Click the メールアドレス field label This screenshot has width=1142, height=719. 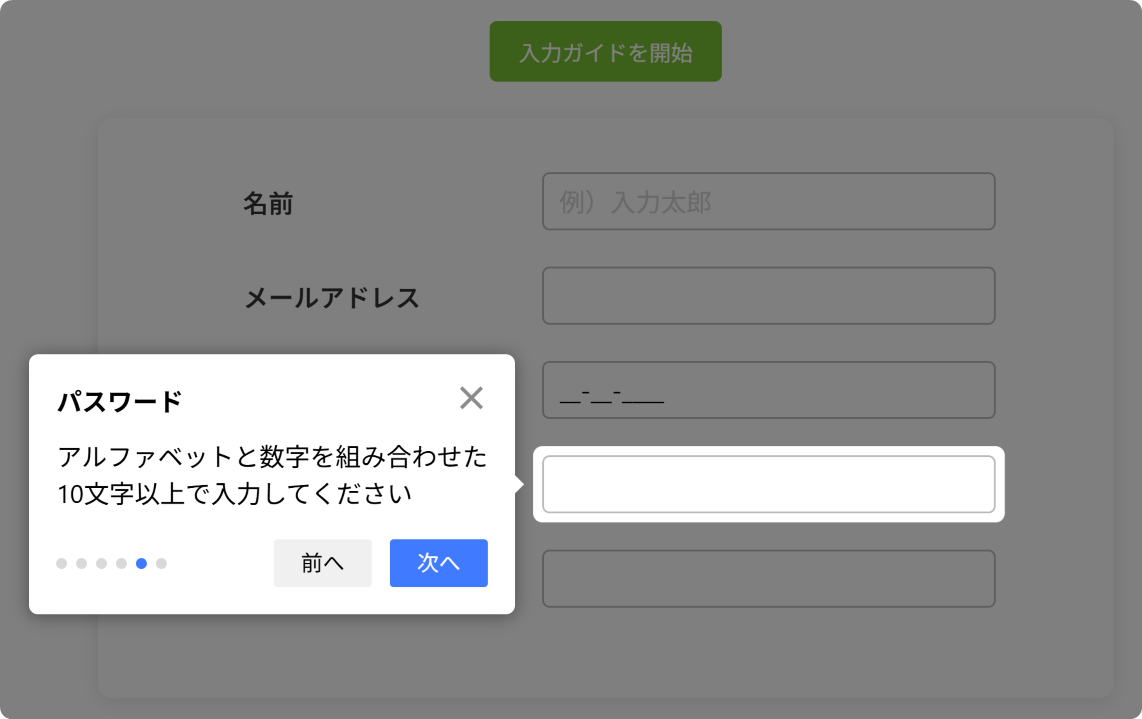coord(332,298)
